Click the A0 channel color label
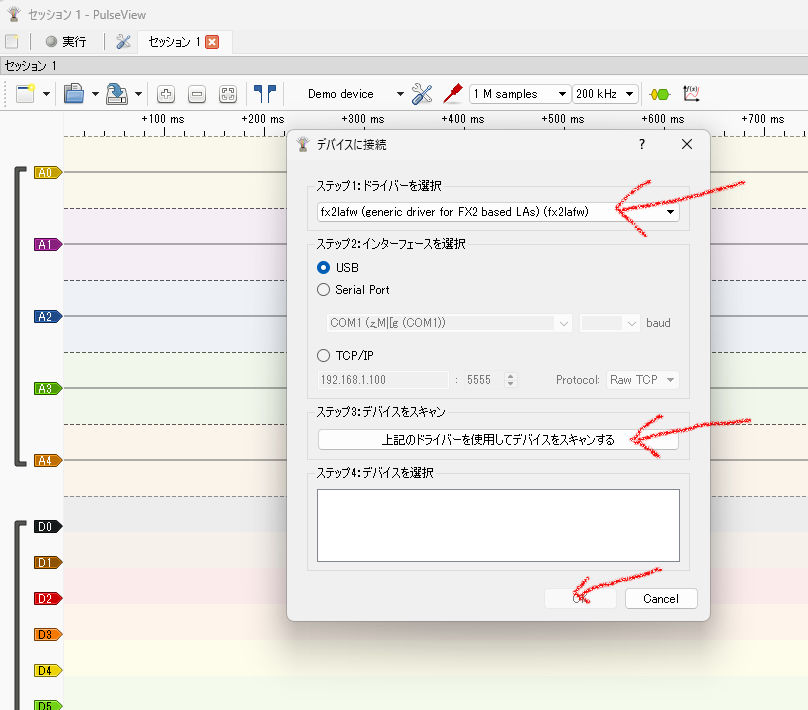This screenshot has width=808, height=710. tap(46, 172)
